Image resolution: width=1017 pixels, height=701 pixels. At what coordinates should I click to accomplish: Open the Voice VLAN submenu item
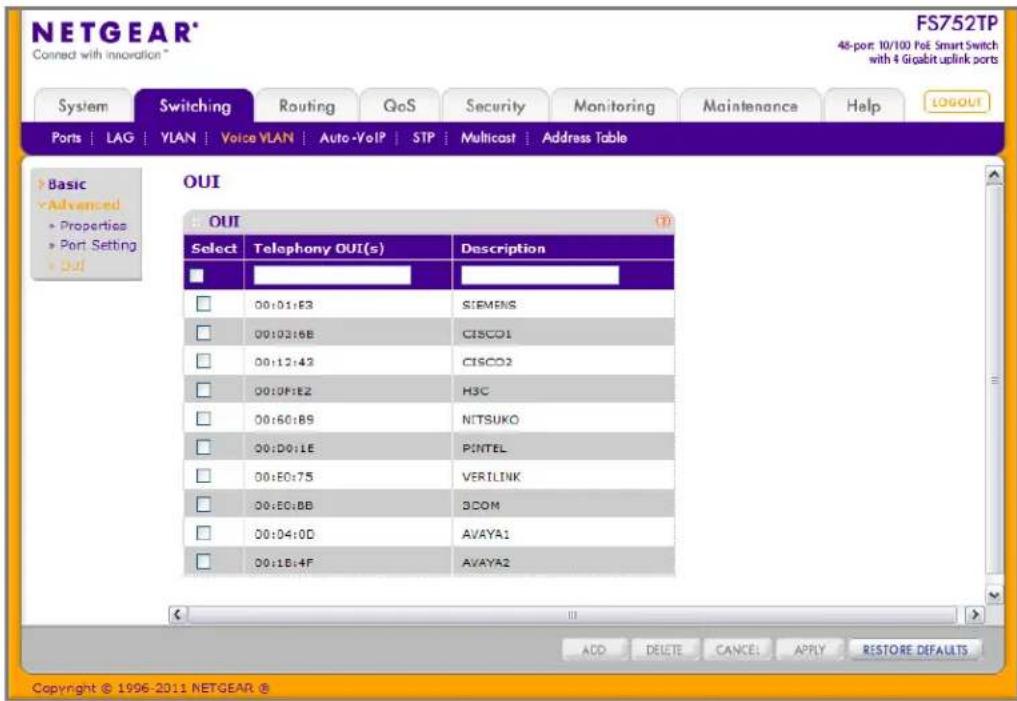[x=257, y=137]
